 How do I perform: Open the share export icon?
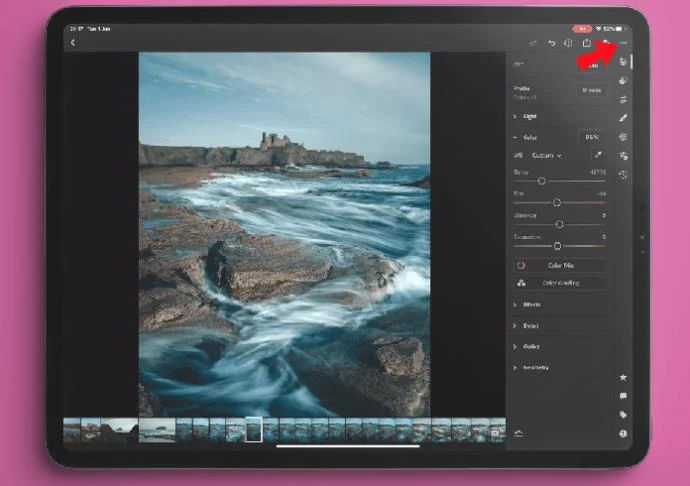pyautogui.click(x=587, y=43)
